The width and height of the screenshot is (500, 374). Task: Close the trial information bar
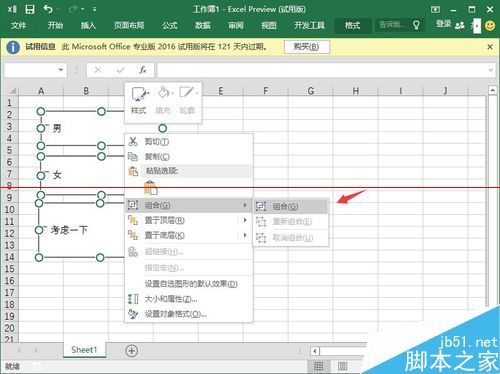pos(490,47)
